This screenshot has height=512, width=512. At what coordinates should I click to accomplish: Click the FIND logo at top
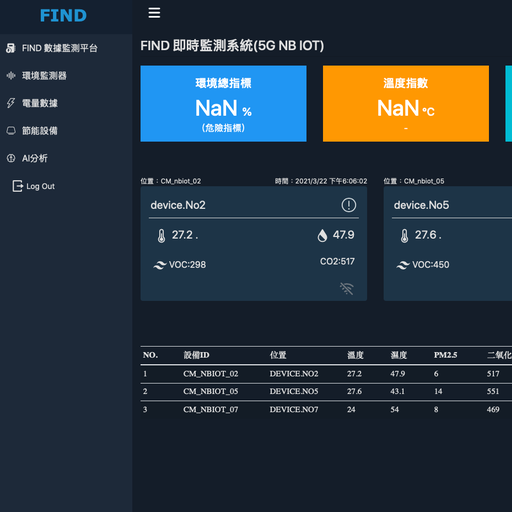click(63, 16)
